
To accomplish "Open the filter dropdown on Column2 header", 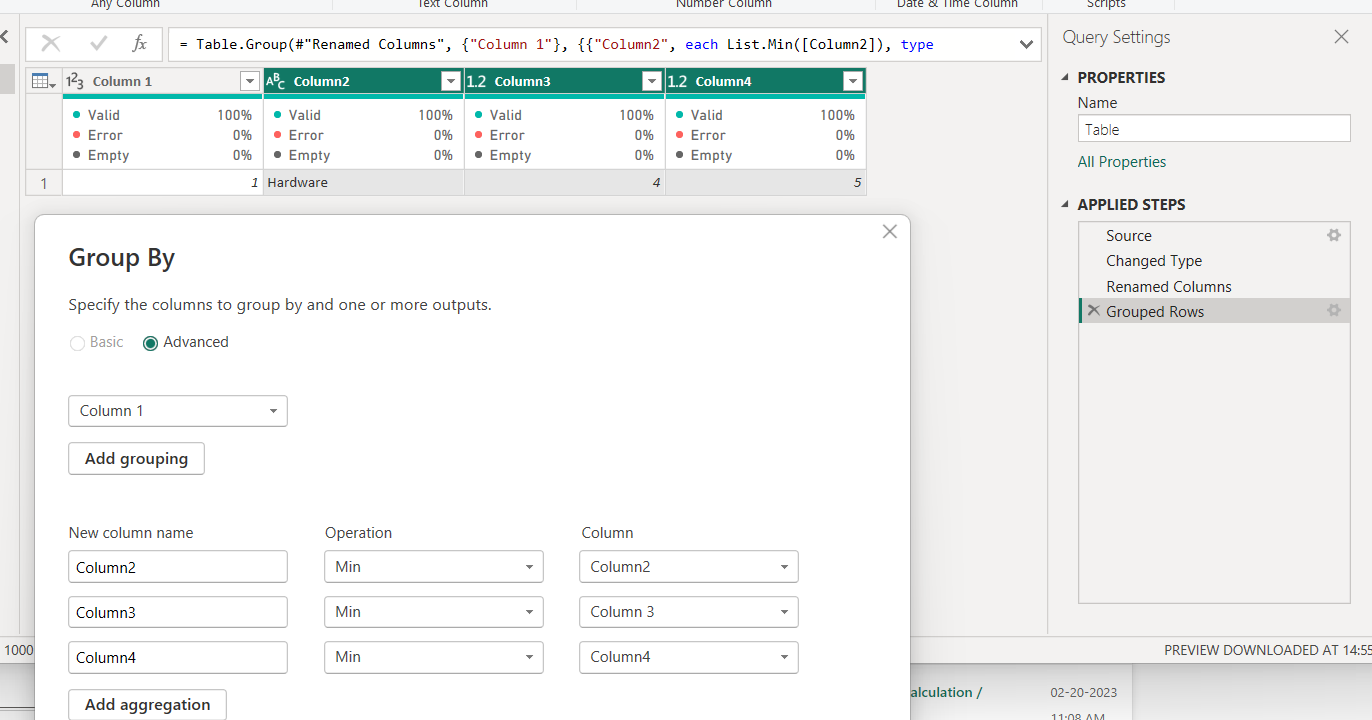I will 451,81.
